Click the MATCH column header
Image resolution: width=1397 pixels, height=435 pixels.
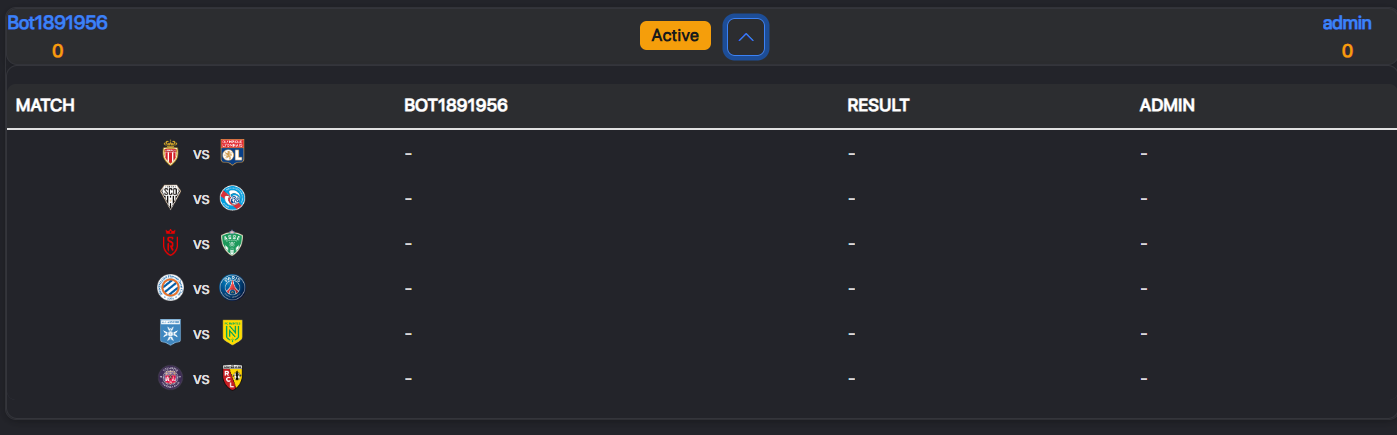(46, 105)
